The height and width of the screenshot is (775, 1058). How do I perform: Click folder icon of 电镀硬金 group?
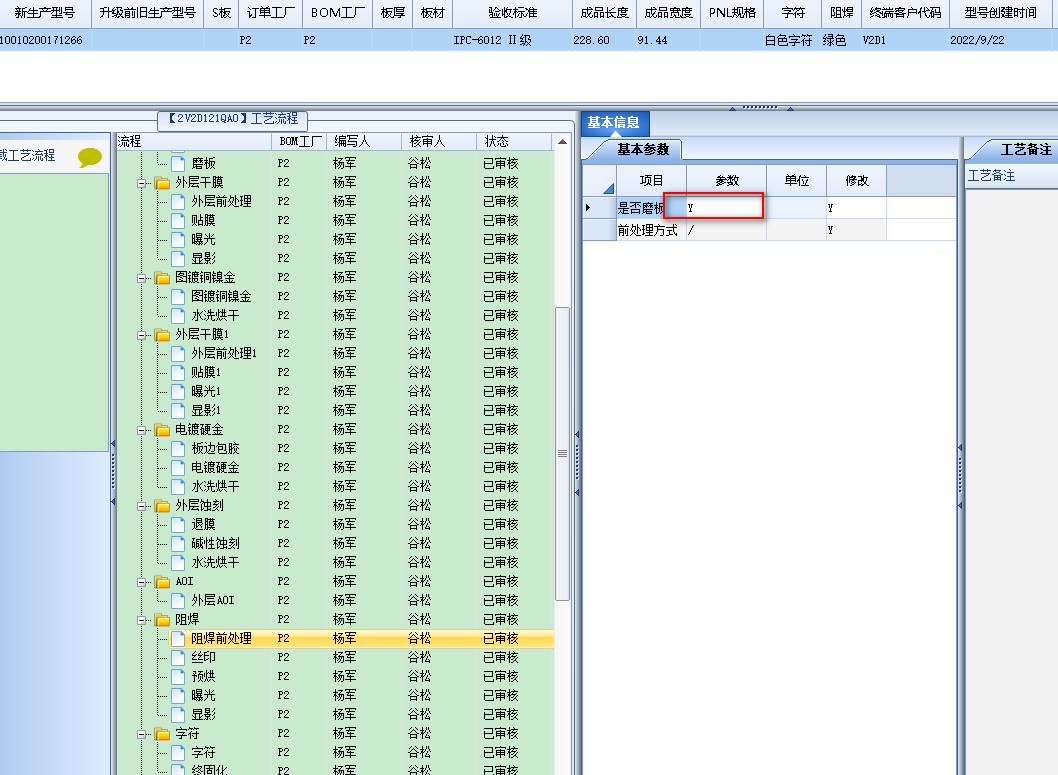[x=162, y=430]
